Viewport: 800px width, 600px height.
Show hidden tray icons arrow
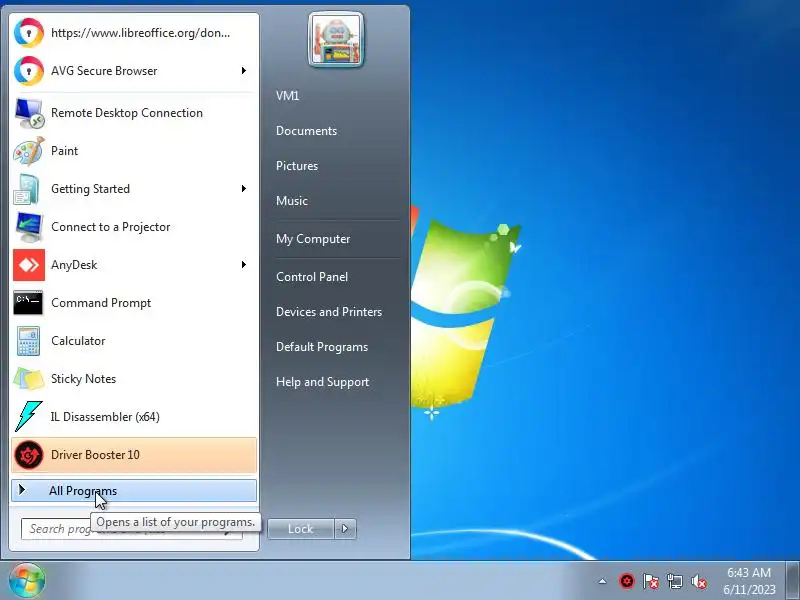click(x=603, y=581)
